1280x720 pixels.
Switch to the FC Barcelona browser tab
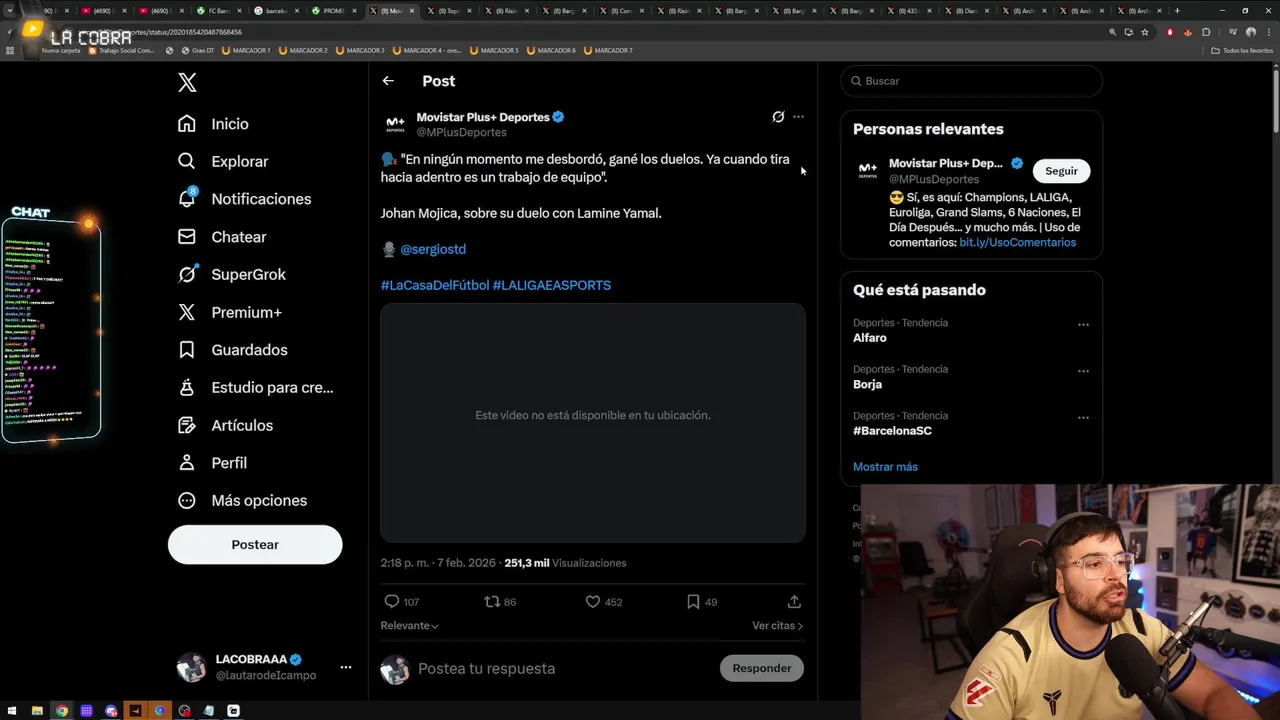pos(220,11)
